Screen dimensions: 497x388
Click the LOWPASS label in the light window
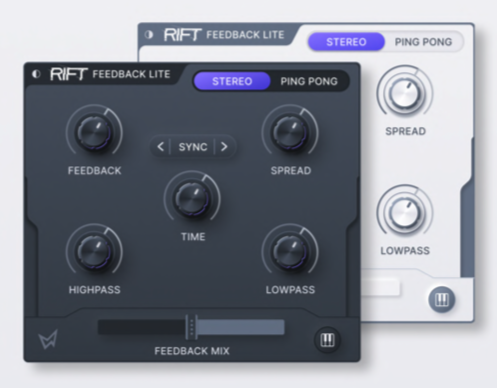pyautogui.click(x=405, y=251)
